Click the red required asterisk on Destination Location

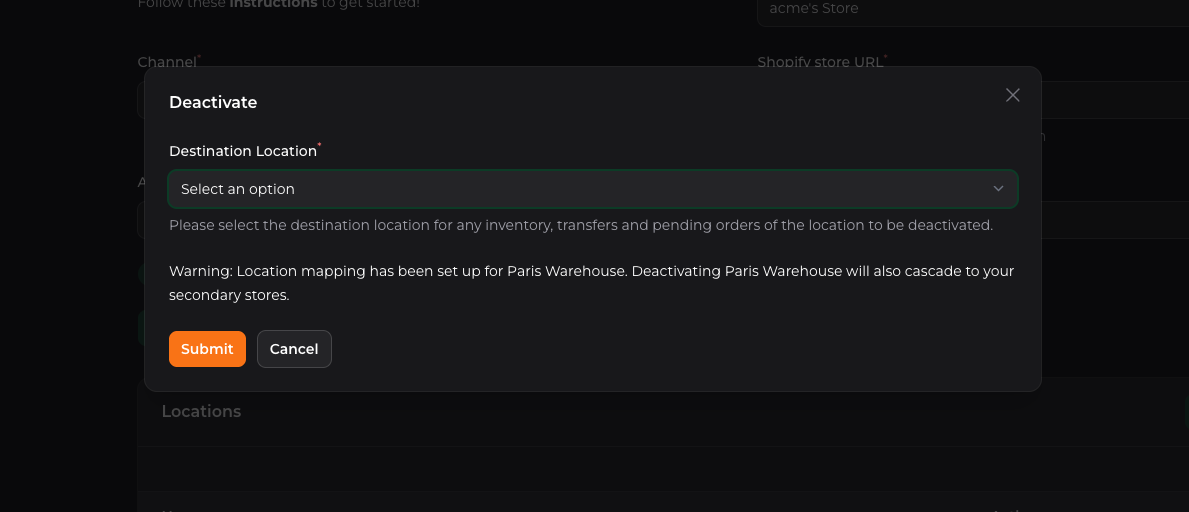(x=319, y=145)
